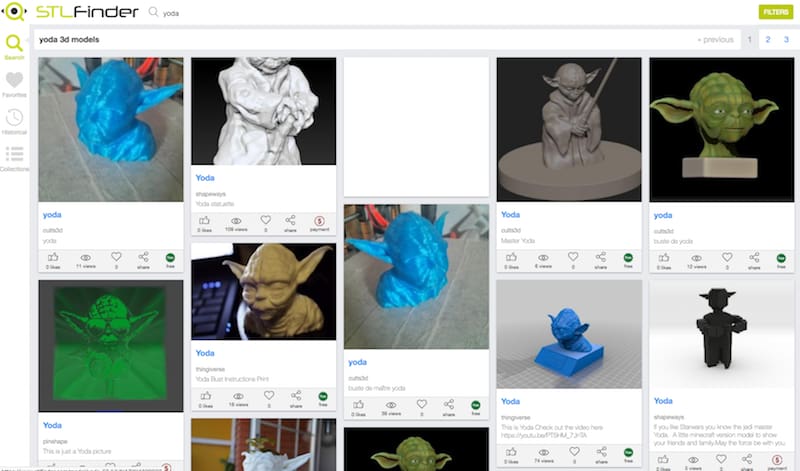This screenshot has height=471, width=800.
Task: Open Yoda title above Master Yoda text
Action: [x=510, y=215]
